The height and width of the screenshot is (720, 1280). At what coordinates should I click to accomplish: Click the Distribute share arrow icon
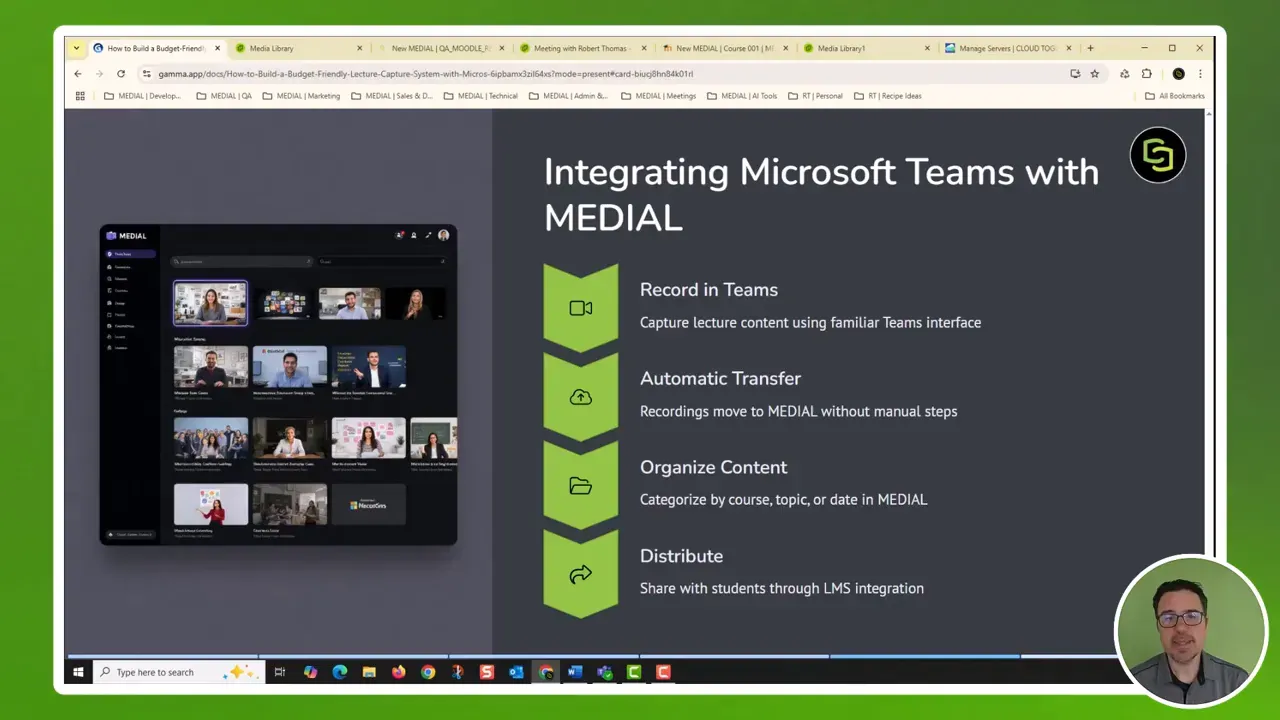(x=581, y=575)
